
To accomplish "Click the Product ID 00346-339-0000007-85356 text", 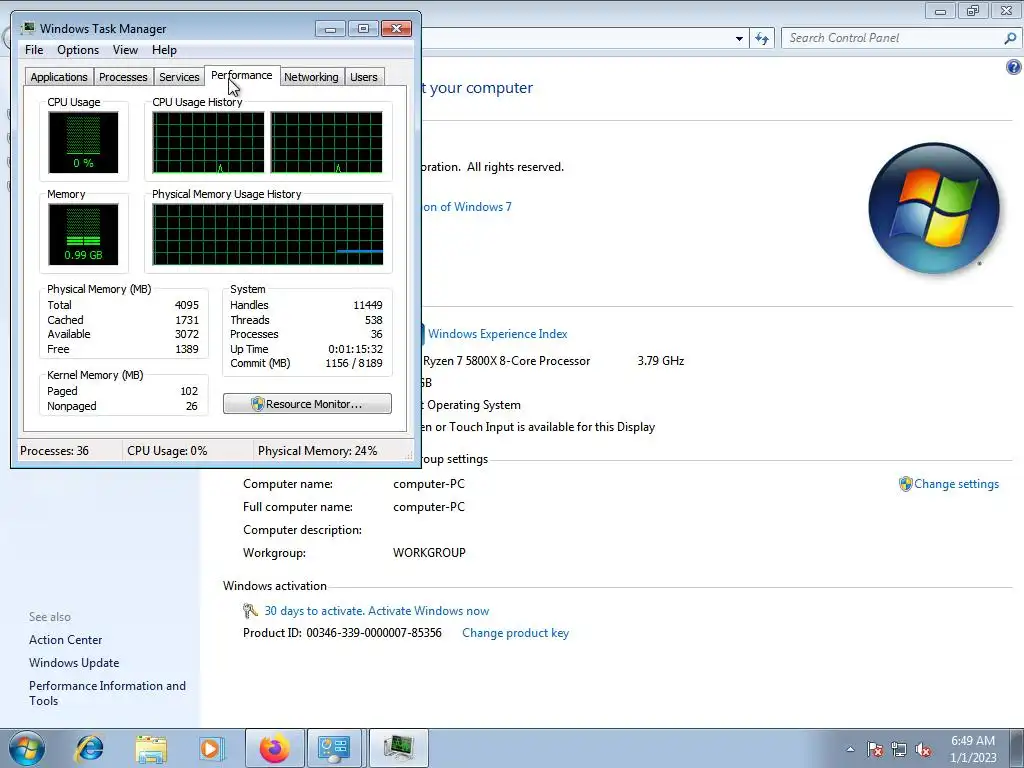I will pos(342,633).
